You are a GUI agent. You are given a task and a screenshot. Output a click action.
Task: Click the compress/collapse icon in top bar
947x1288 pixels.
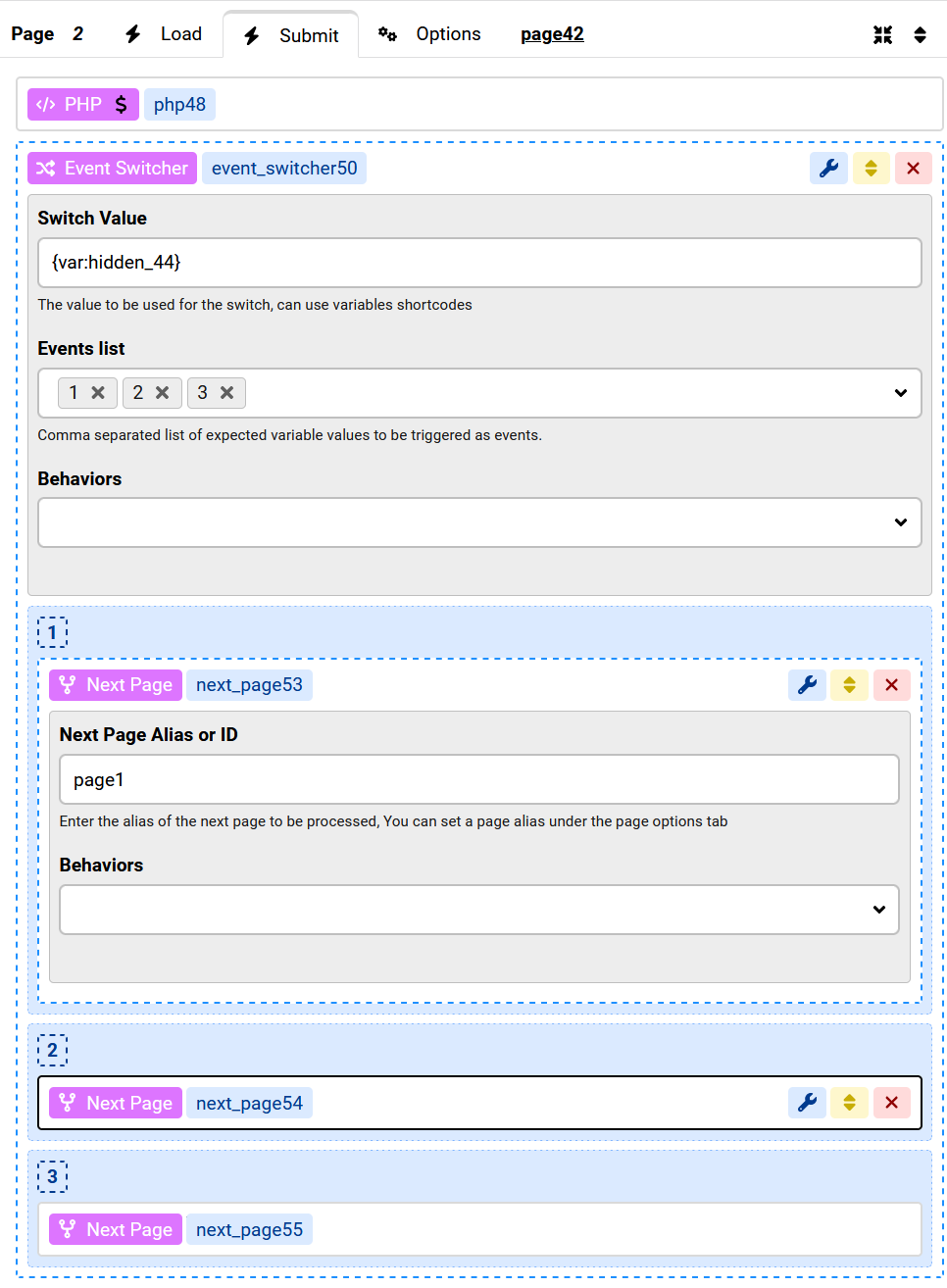(882, 35)
